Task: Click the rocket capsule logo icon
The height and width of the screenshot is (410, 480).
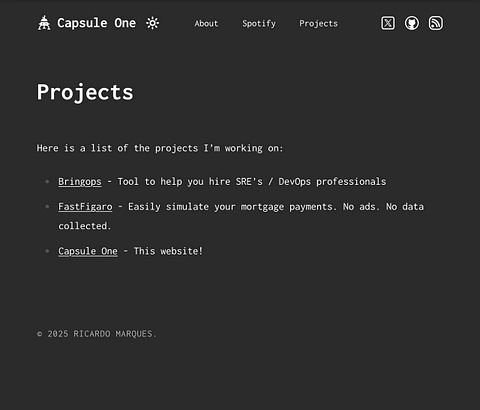Action: [x=44, y=23]
